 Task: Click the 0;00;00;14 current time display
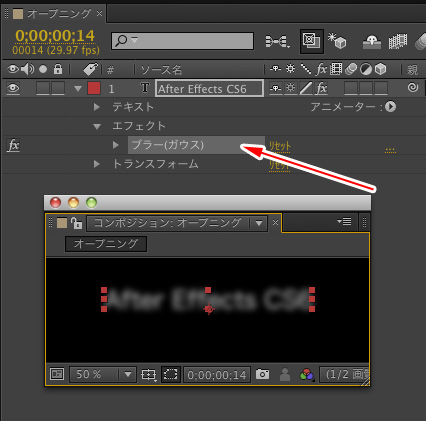[x=55, y=36]
